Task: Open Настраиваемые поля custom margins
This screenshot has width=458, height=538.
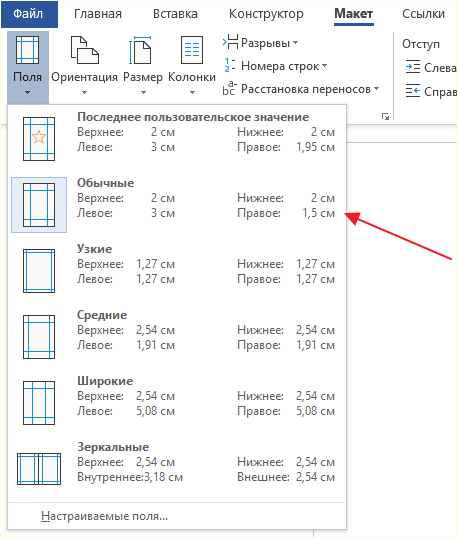Action: (x=104, y=516)
